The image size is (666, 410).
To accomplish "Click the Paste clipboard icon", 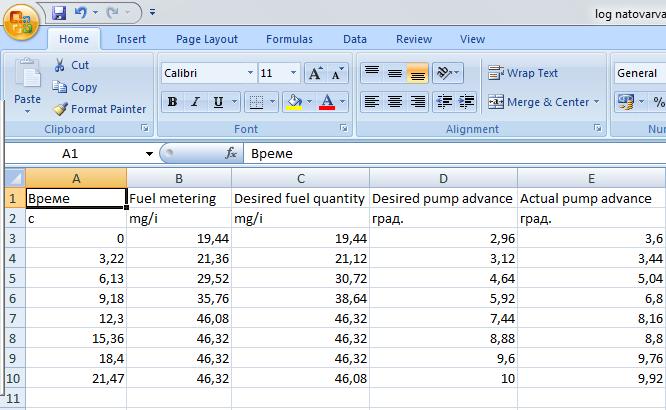I will (x=27, y=76).
